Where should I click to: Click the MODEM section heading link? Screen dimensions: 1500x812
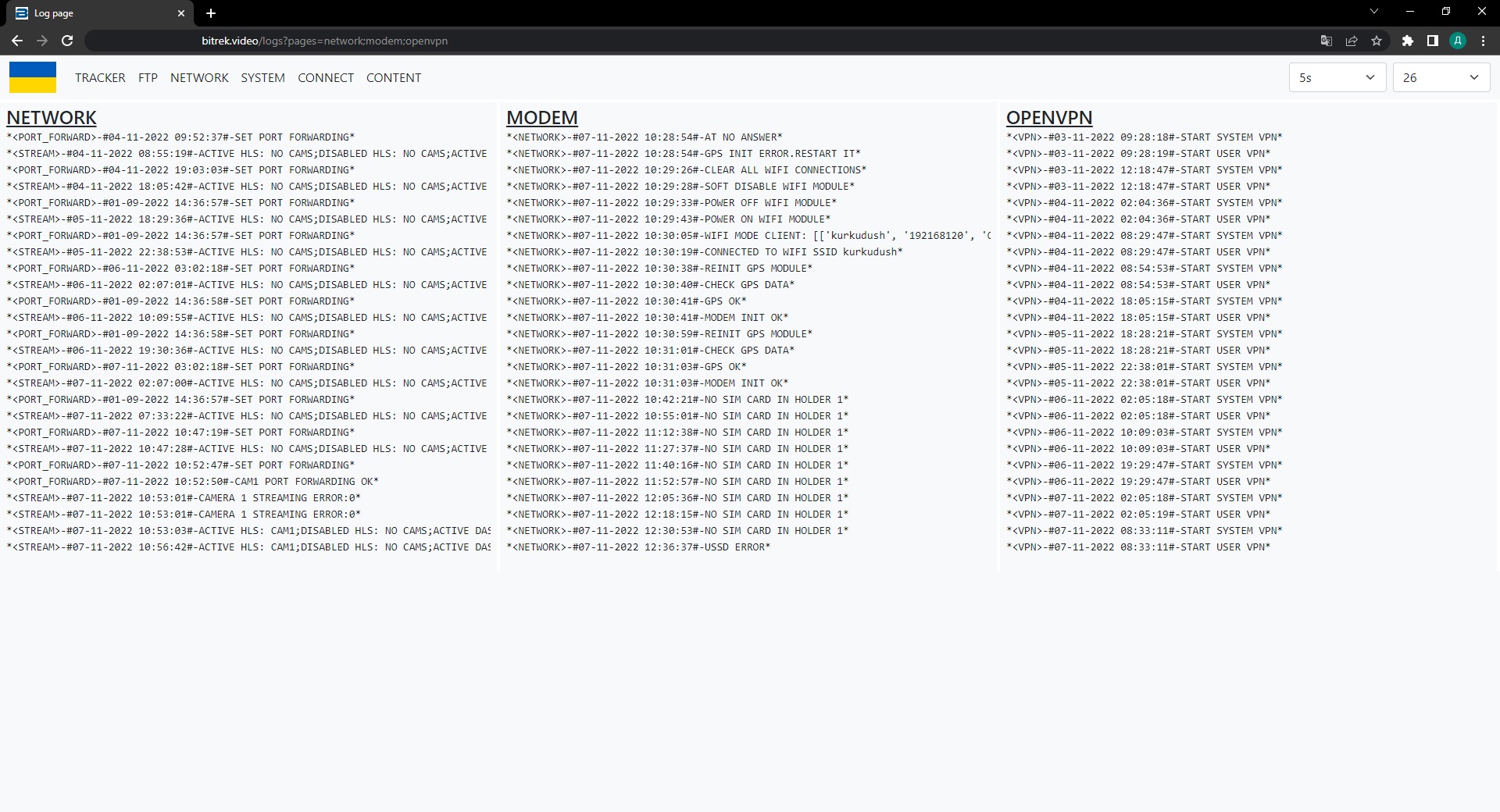541,118
